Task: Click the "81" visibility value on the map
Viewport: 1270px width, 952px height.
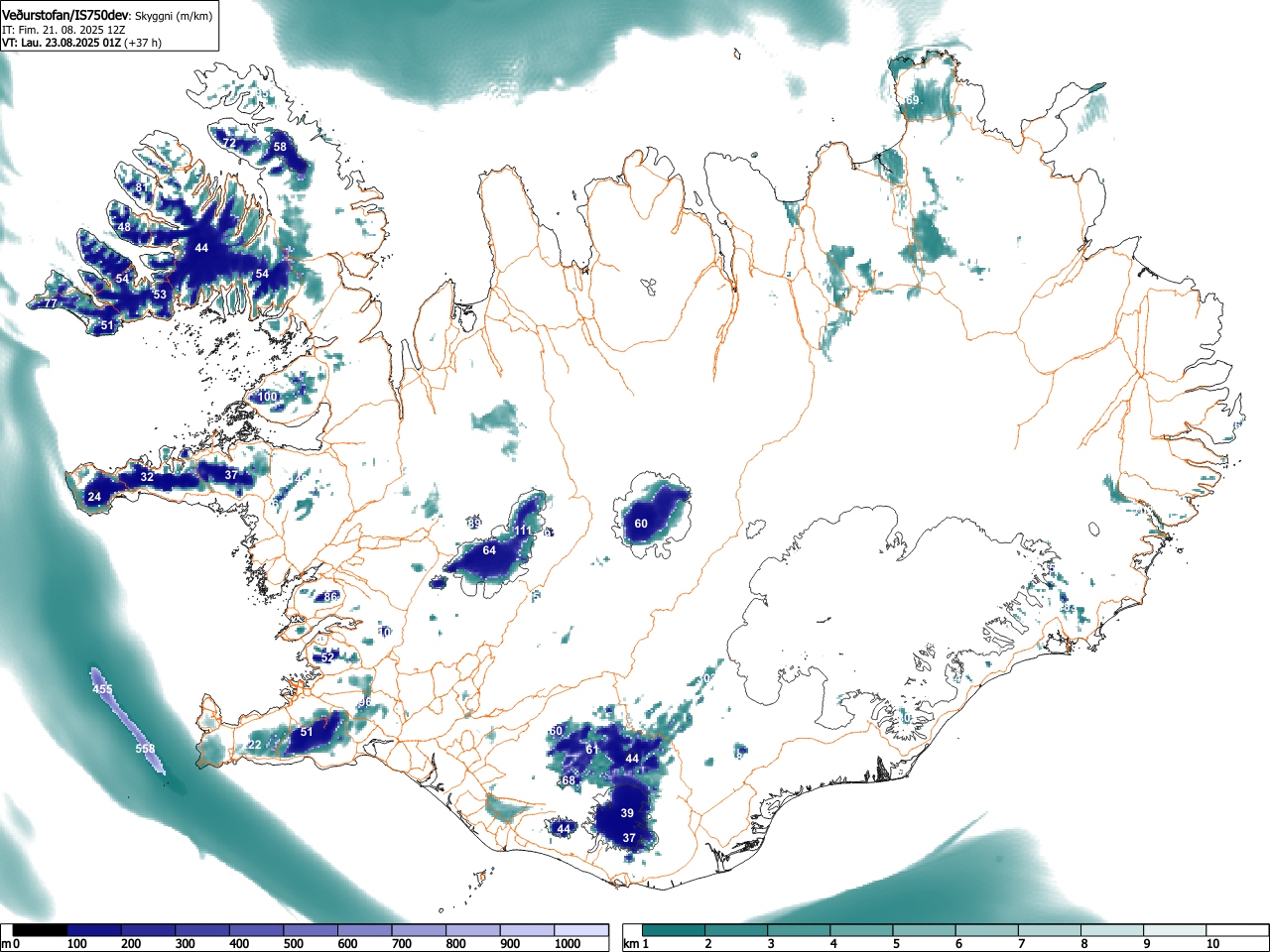Action: click(x=142, y=187)
